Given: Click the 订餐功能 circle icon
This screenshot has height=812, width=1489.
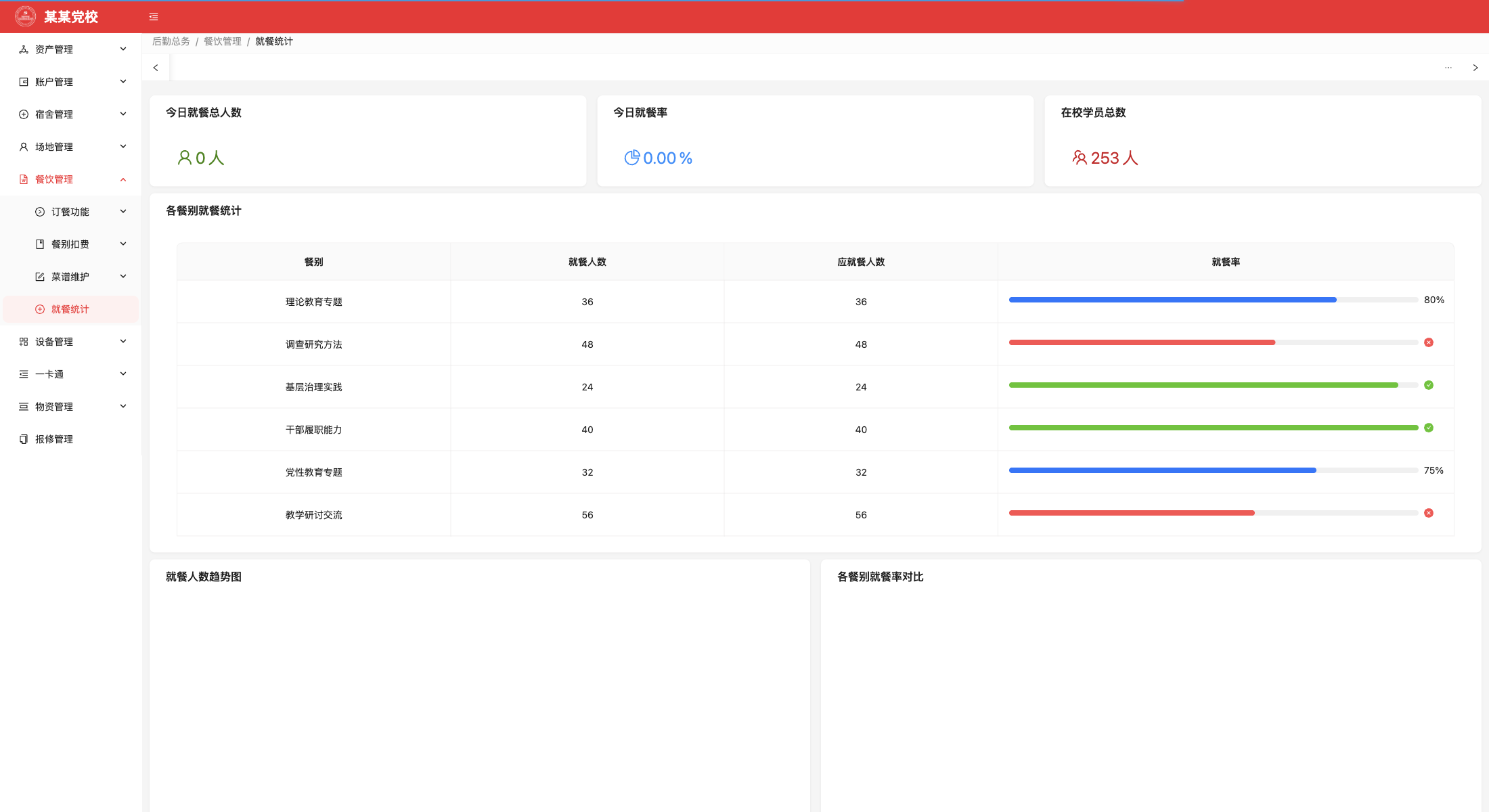Looking at the screenshot, I should (x=40, y=212).
